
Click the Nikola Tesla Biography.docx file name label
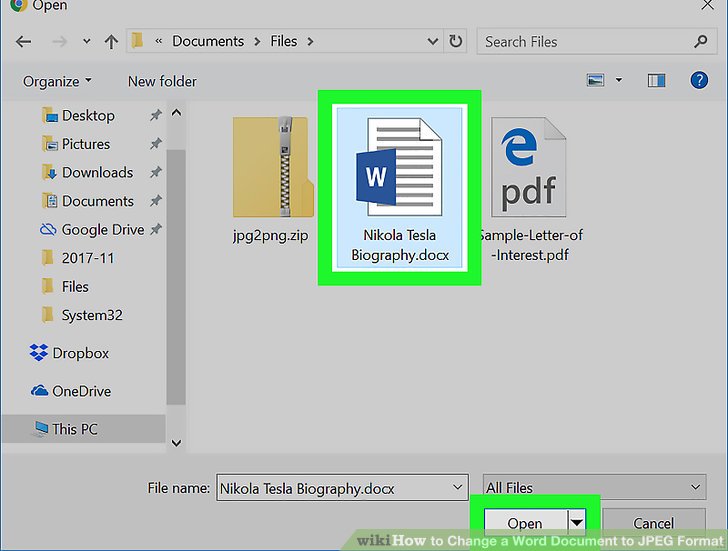click(400, 245)
